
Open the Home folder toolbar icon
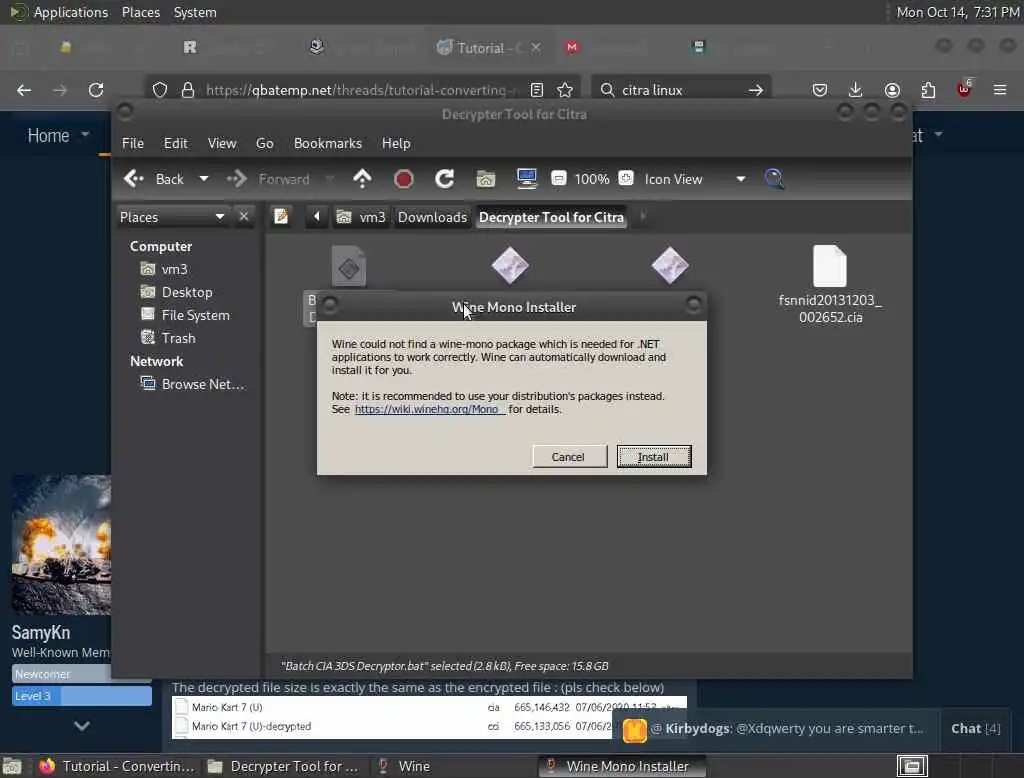(485, 179)
